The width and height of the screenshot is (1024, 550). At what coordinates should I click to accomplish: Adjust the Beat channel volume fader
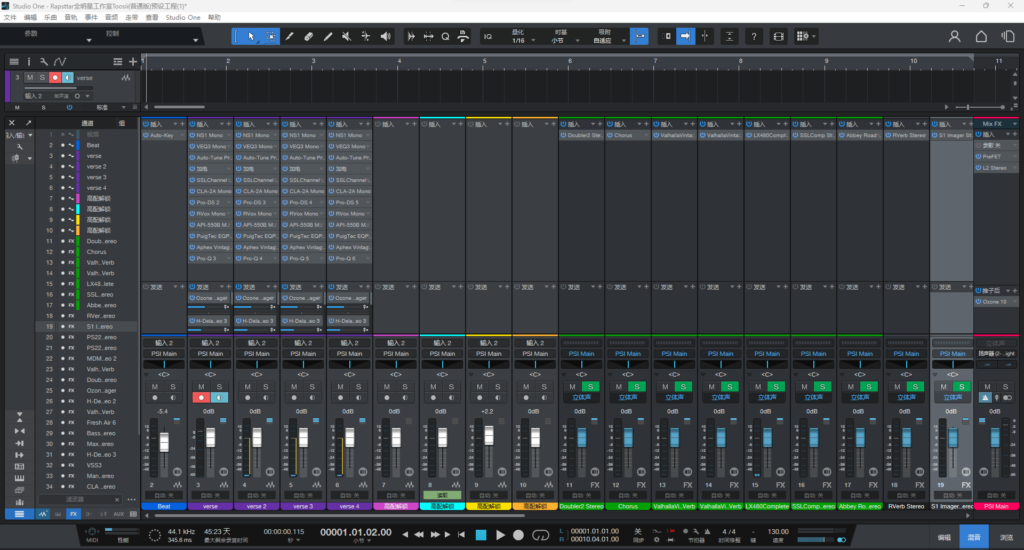pyautogui.click(x=163, y=440)
